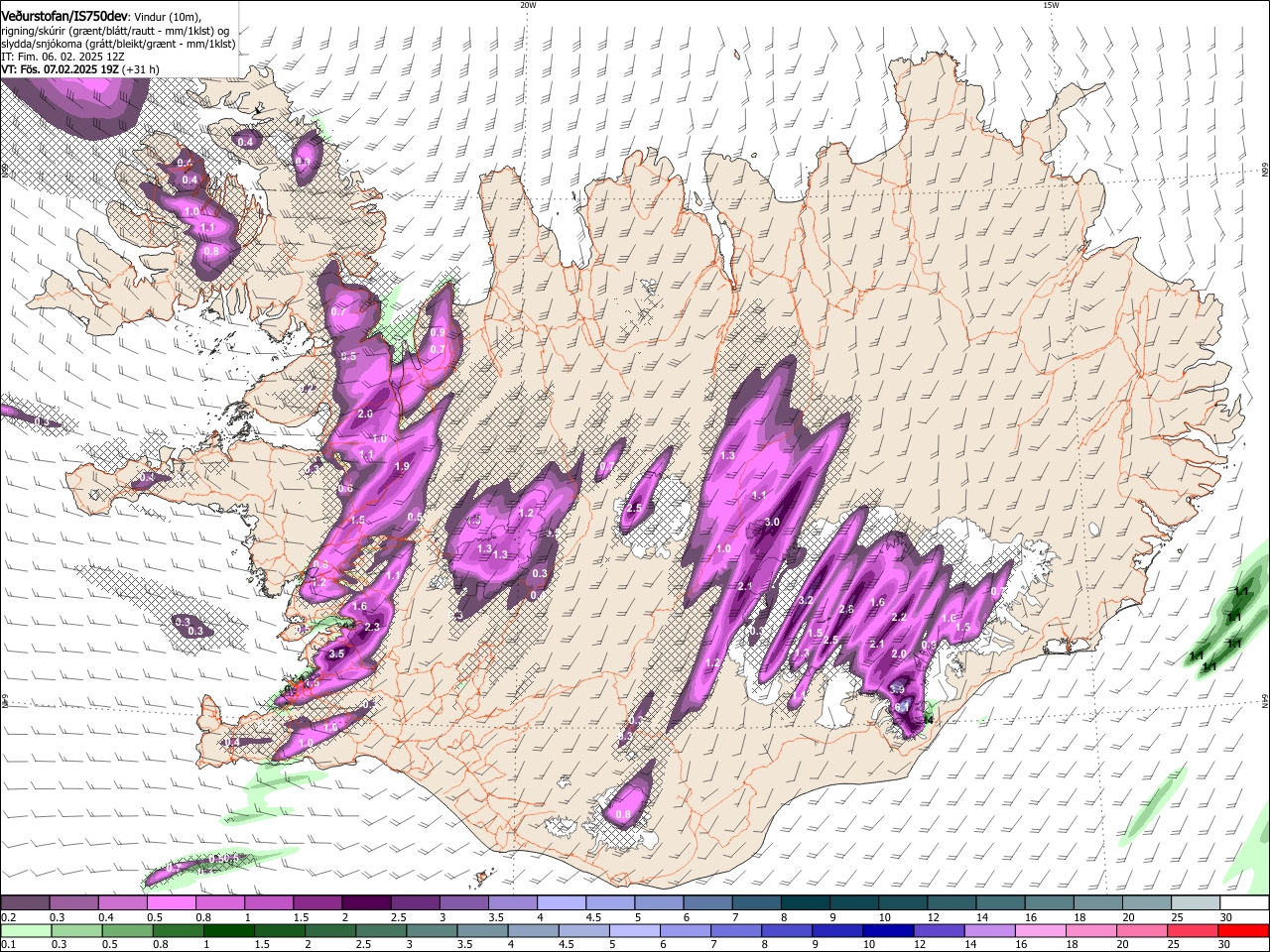Click the lower legend swatch starting at 20

[x=1141, y=930]
